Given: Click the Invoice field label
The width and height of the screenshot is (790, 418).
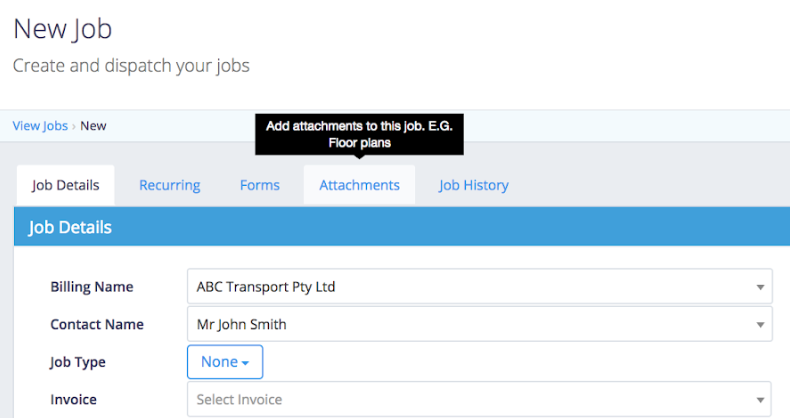Looking at the screenshot, I should [x=74, y=399].
